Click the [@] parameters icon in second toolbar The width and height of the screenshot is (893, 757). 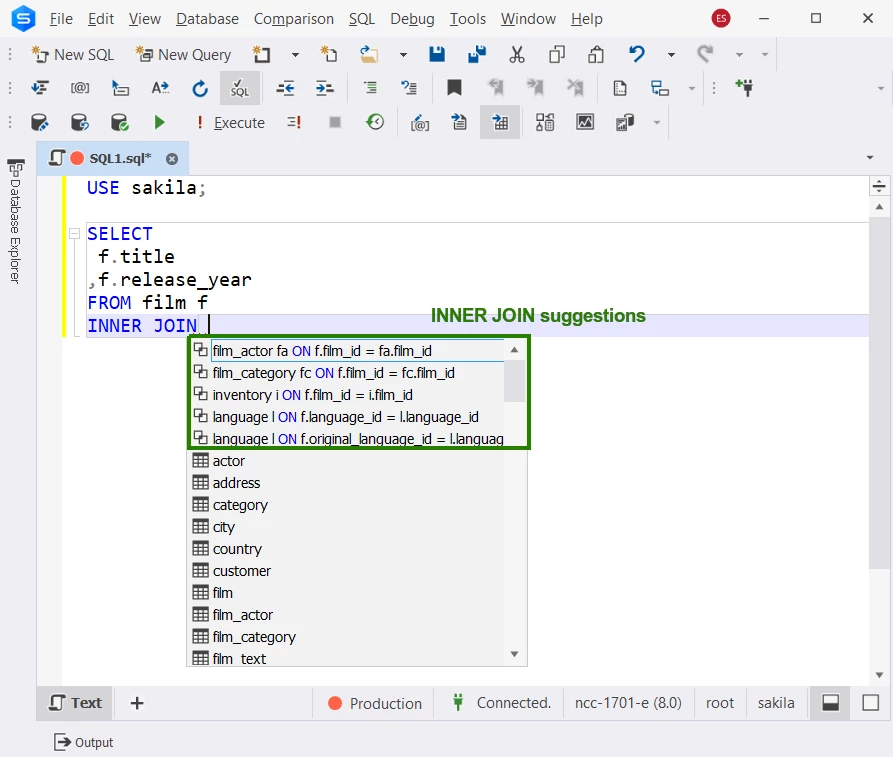[80, 88]
